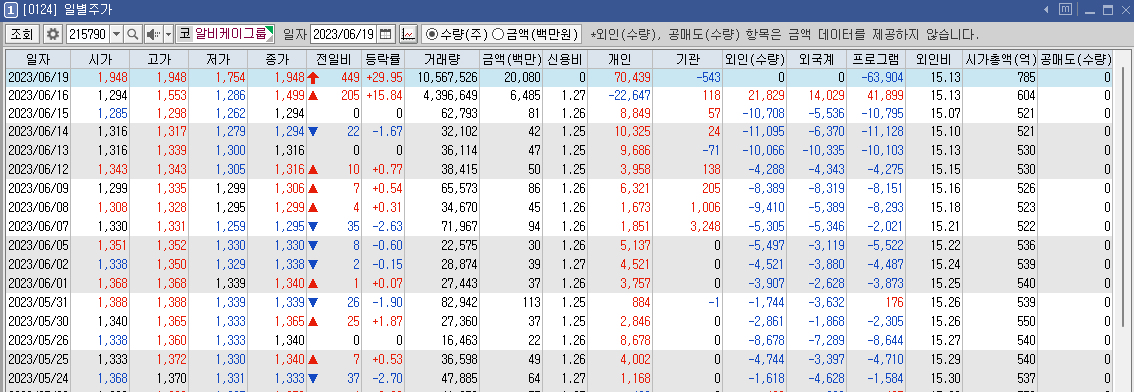Click the change rate -2.70
This screenshot has height=392, width=1134.
point(388,377)
